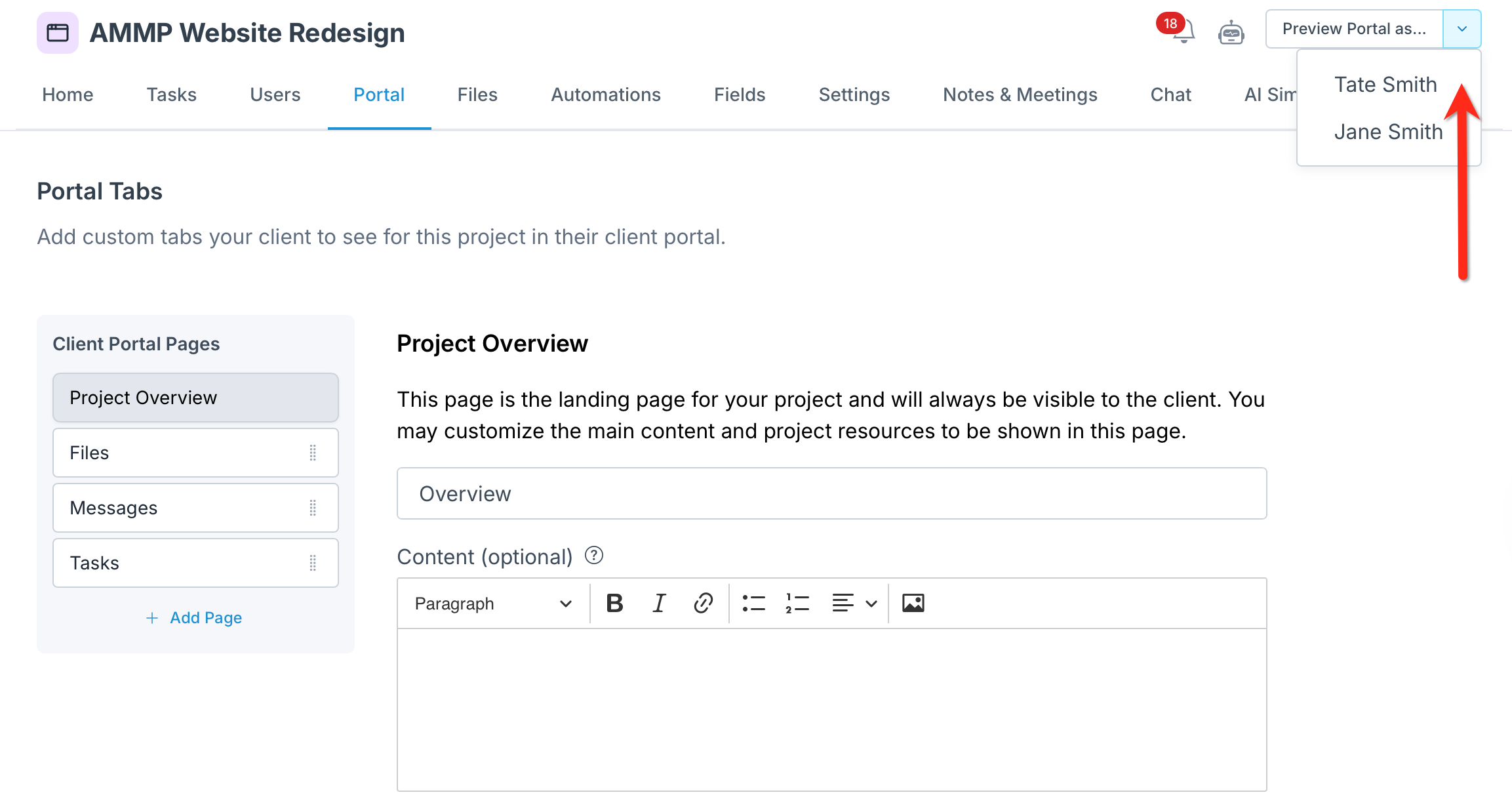This screenshot has height=803, width=1512.
Task: Toggle italic formatting in editor
Action: tap(659, 603)
